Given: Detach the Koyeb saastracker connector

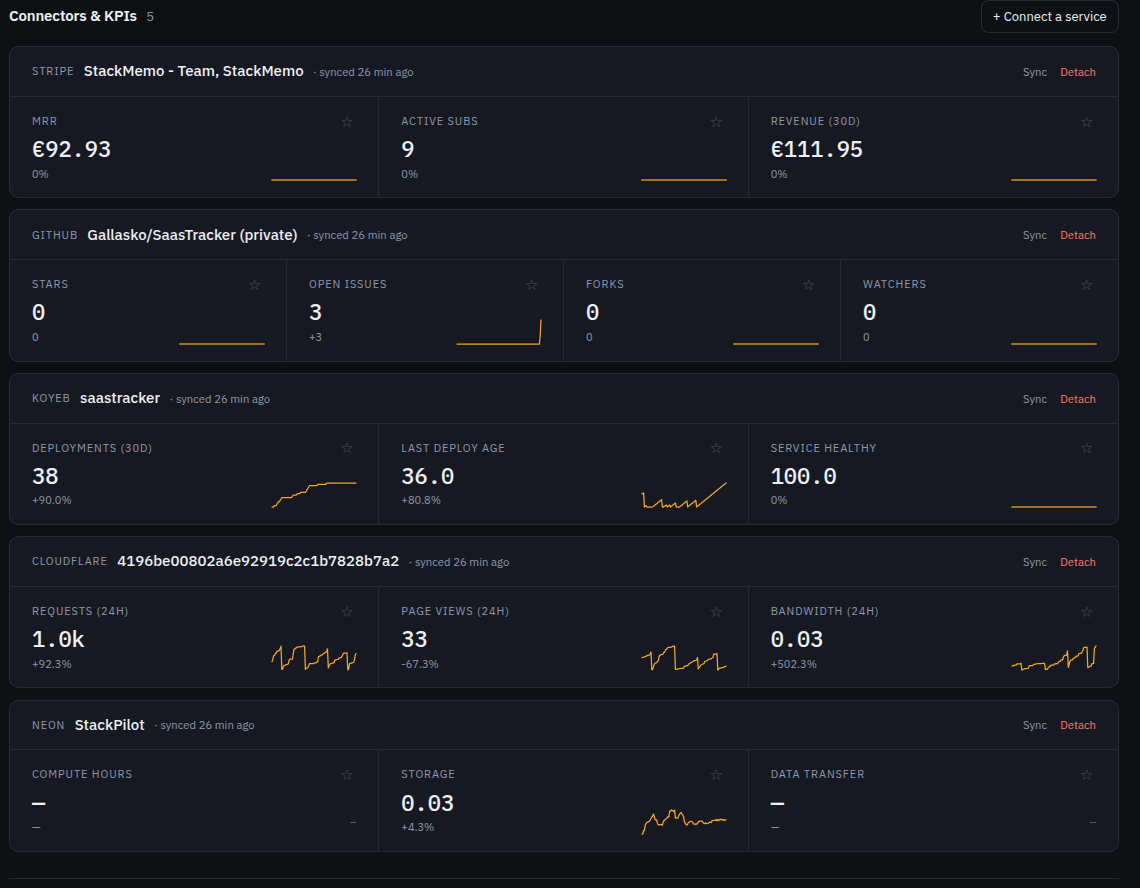Looking at the screenshot, I should (x=1077, y=399).
